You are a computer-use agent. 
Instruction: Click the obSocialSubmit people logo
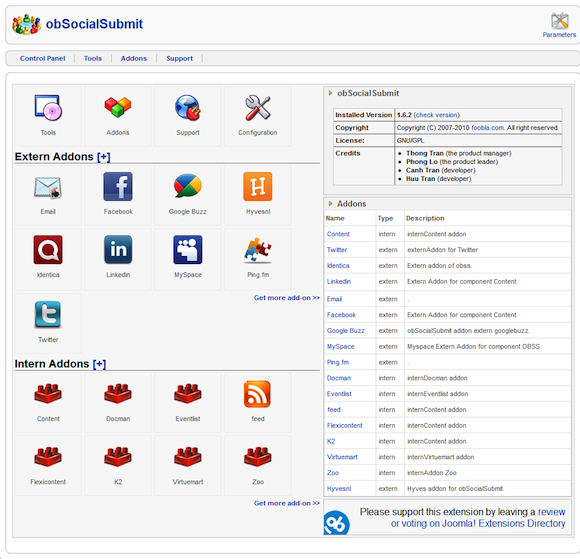(x=27, y=24)
